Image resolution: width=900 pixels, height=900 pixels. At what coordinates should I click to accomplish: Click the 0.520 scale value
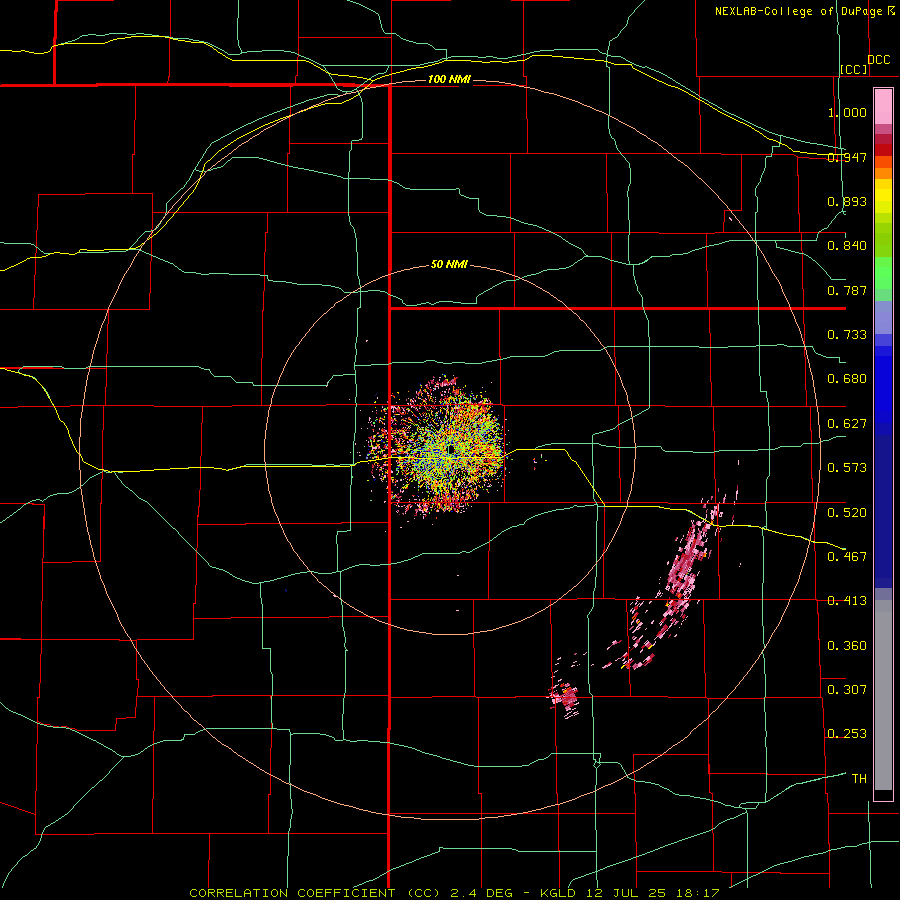point(847,513)
